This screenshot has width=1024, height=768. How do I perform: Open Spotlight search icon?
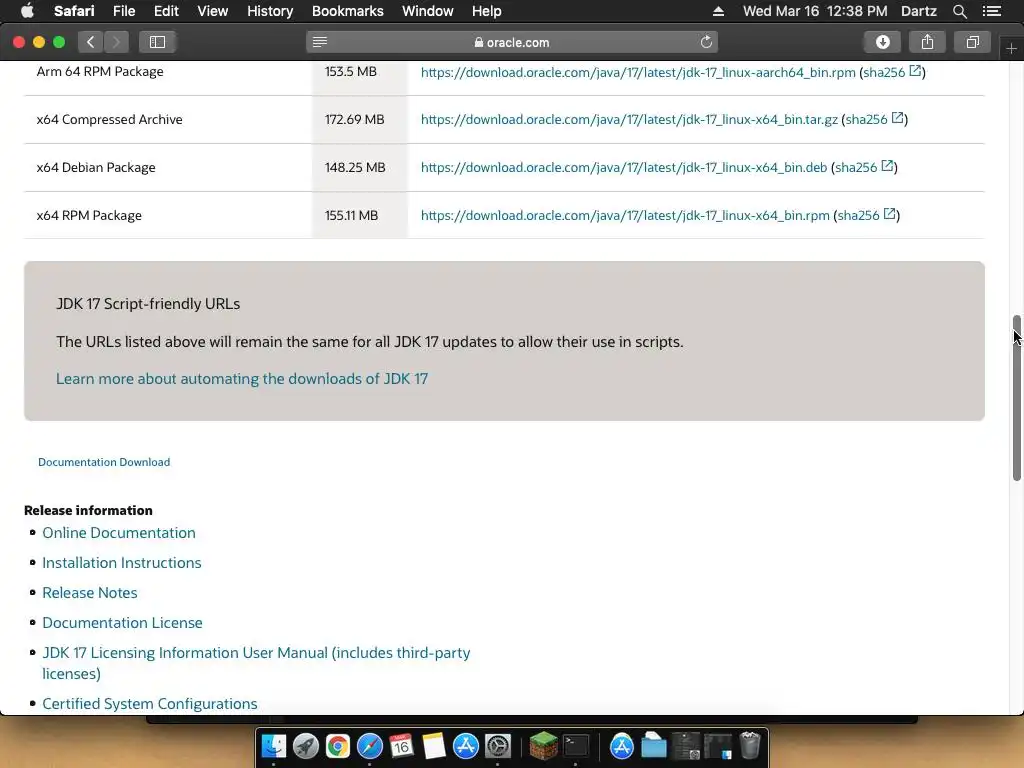tap(959, 11)
